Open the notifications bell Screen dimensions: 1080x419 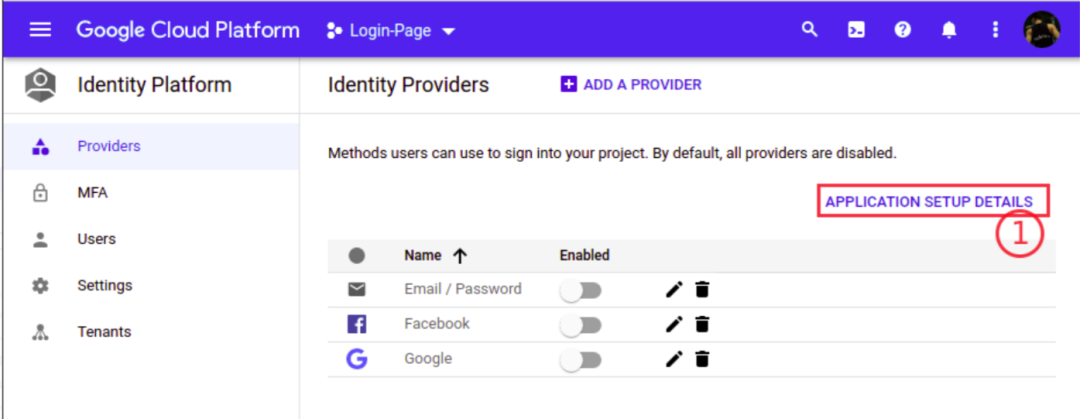point(949,30)
